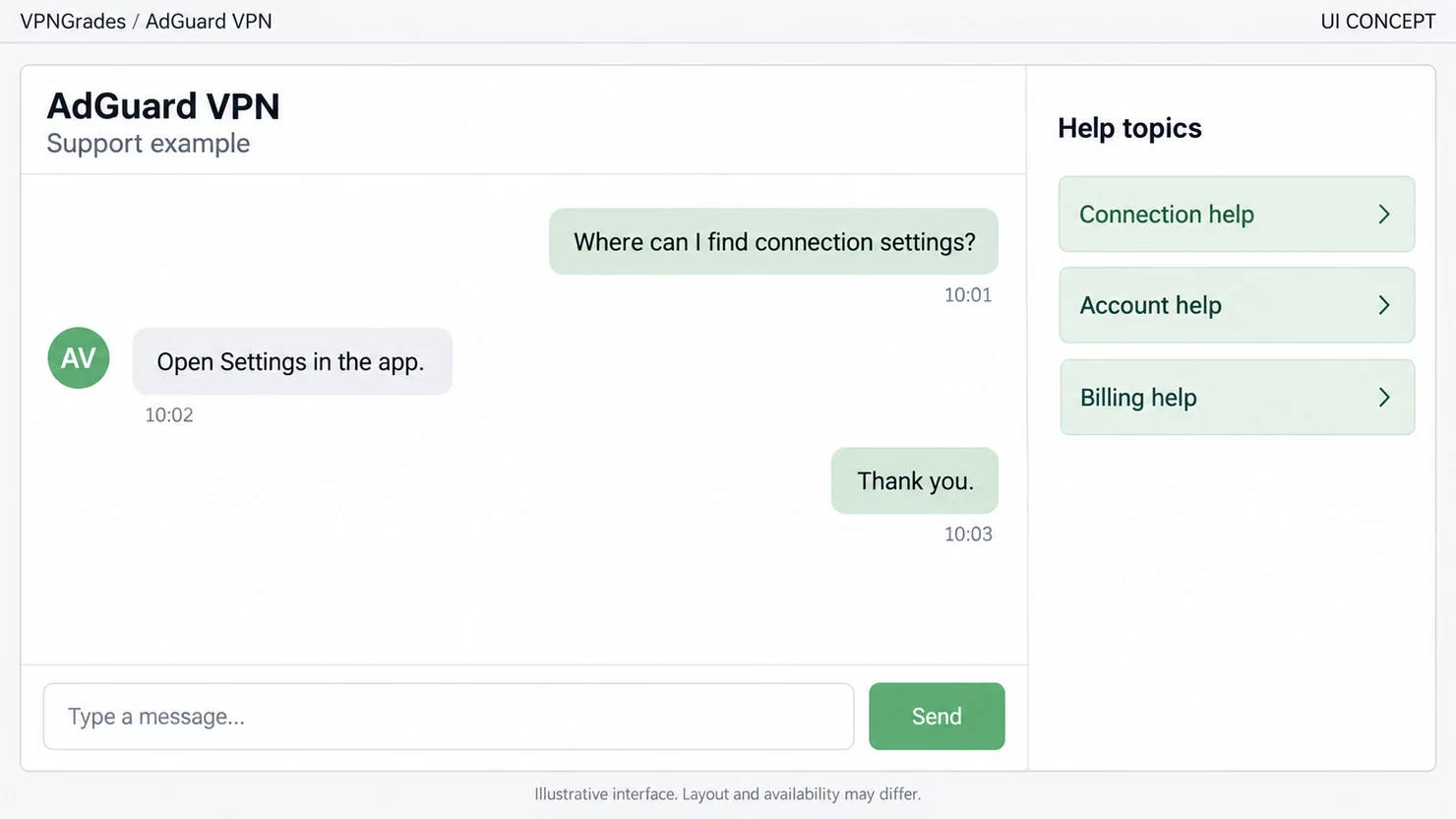Select the 'Open Settings in the app.' reply

(292, 361)
